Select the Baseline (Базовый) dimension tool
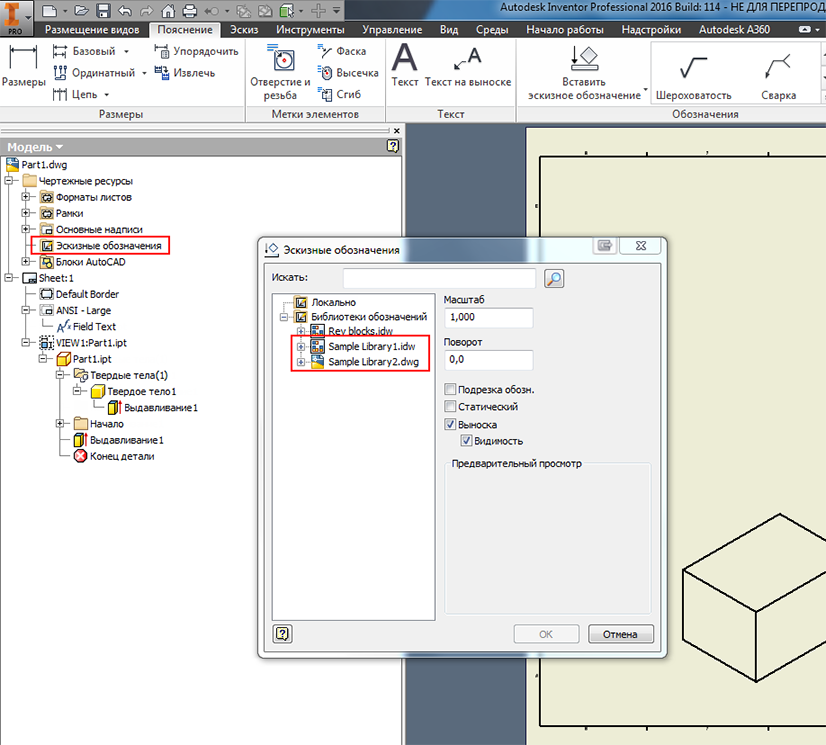This screenshot has height=745, width=826. coord(84,51)
